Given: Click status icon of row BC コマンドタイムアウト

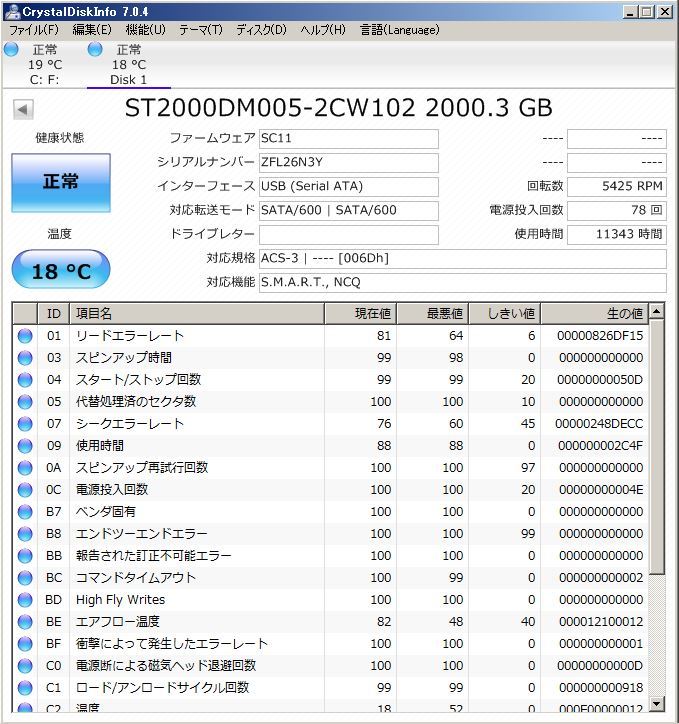Looking at the screenshot, I should [x=25, y=578].
